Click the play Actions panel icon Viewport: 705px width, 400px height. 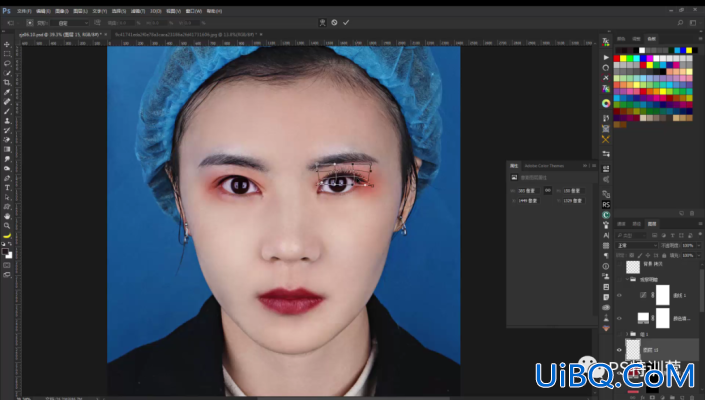point(606,58)
